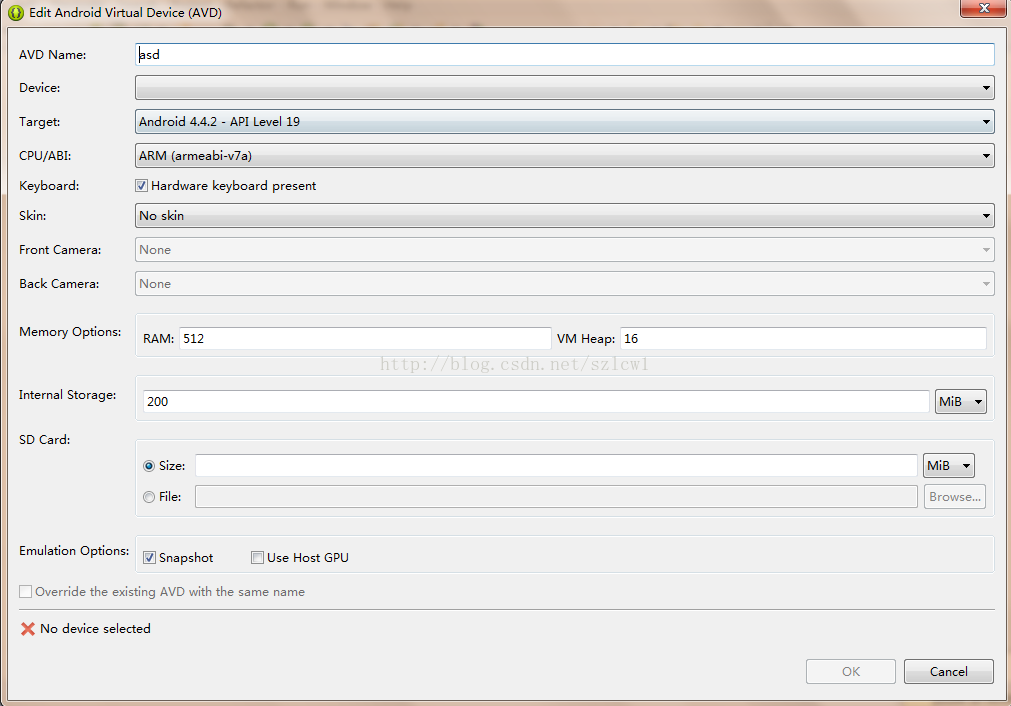The height and width of the screenshot is (706, 1011).
Task: Open the Internal Storage MiB unit dropdown
Action: click(961, 401)
